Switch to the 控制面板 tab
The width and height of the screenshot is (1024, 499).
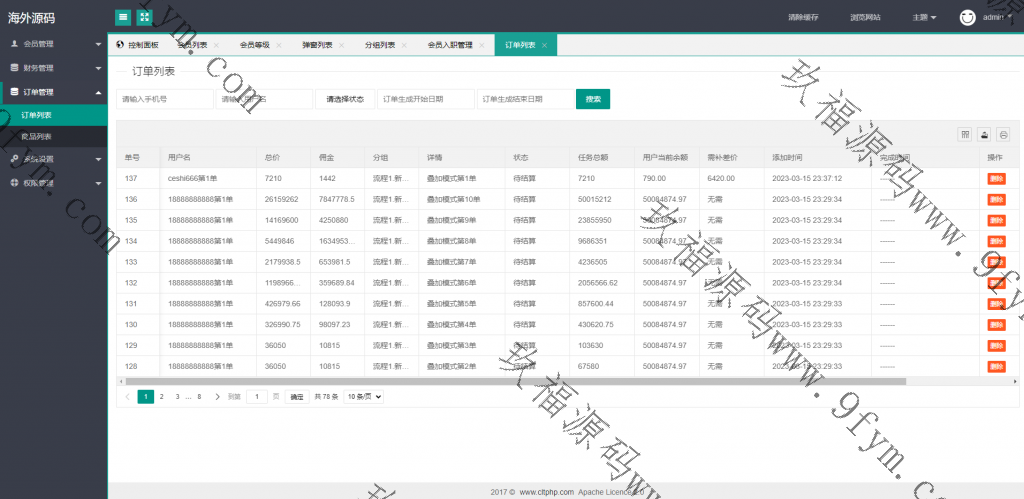click(137, 45)
